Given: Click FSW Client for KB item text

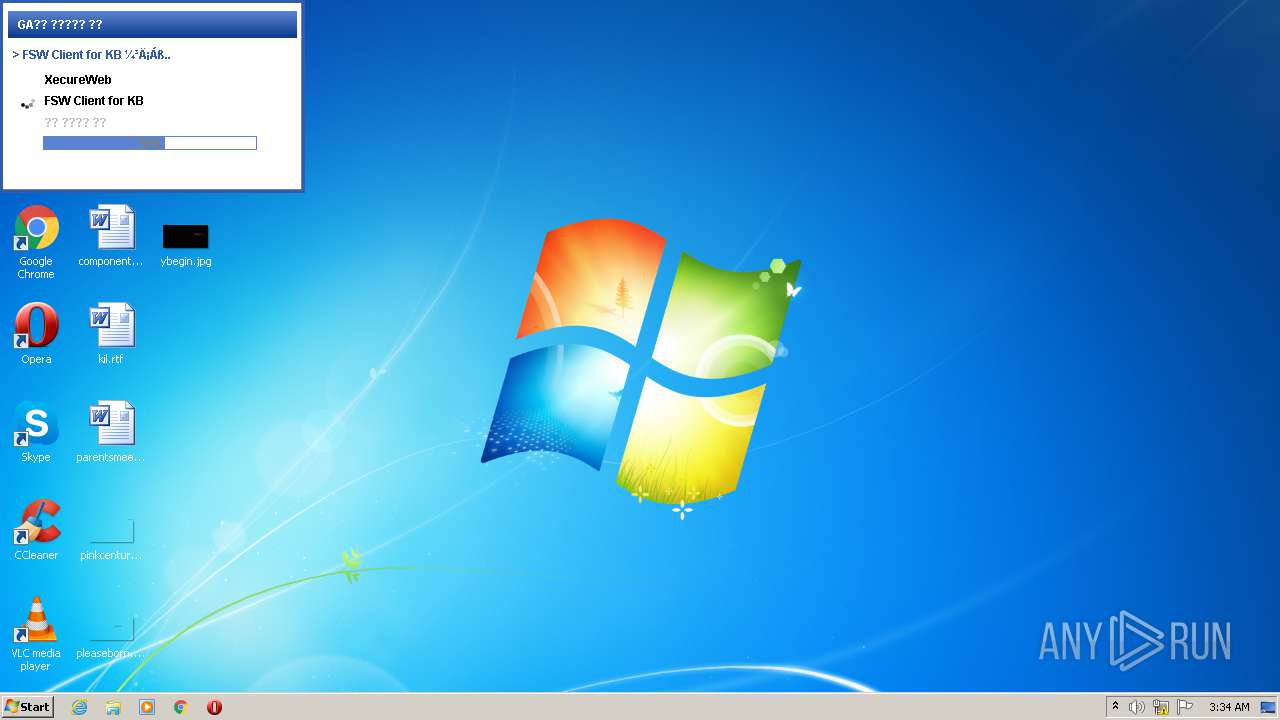Looking at the screenshot, I should (93, 101).
